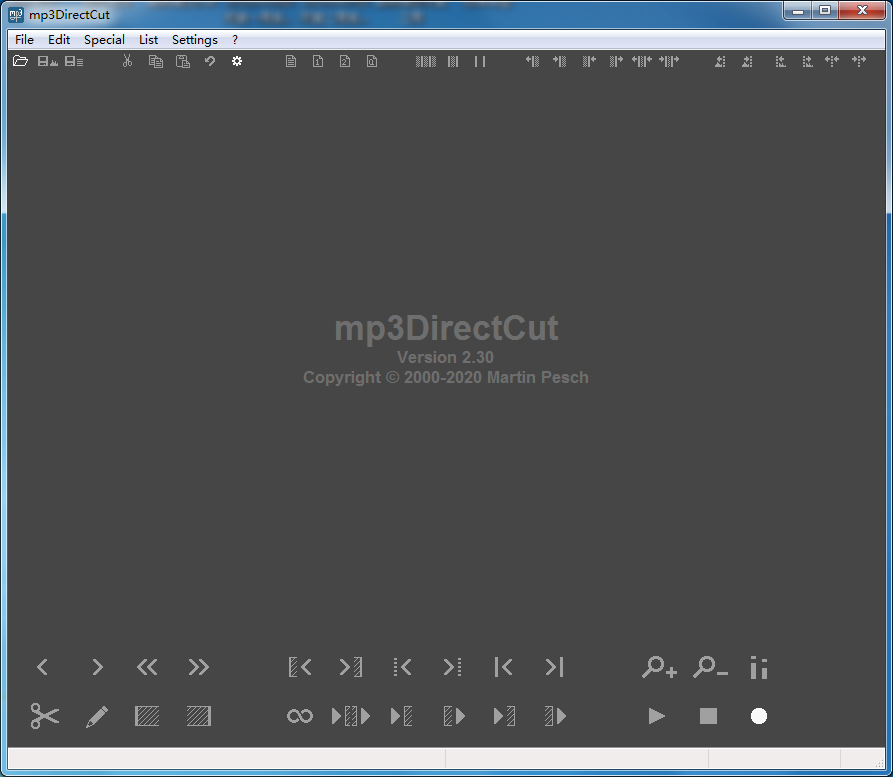Jump forward with double right chevrons

pos(198,667)
